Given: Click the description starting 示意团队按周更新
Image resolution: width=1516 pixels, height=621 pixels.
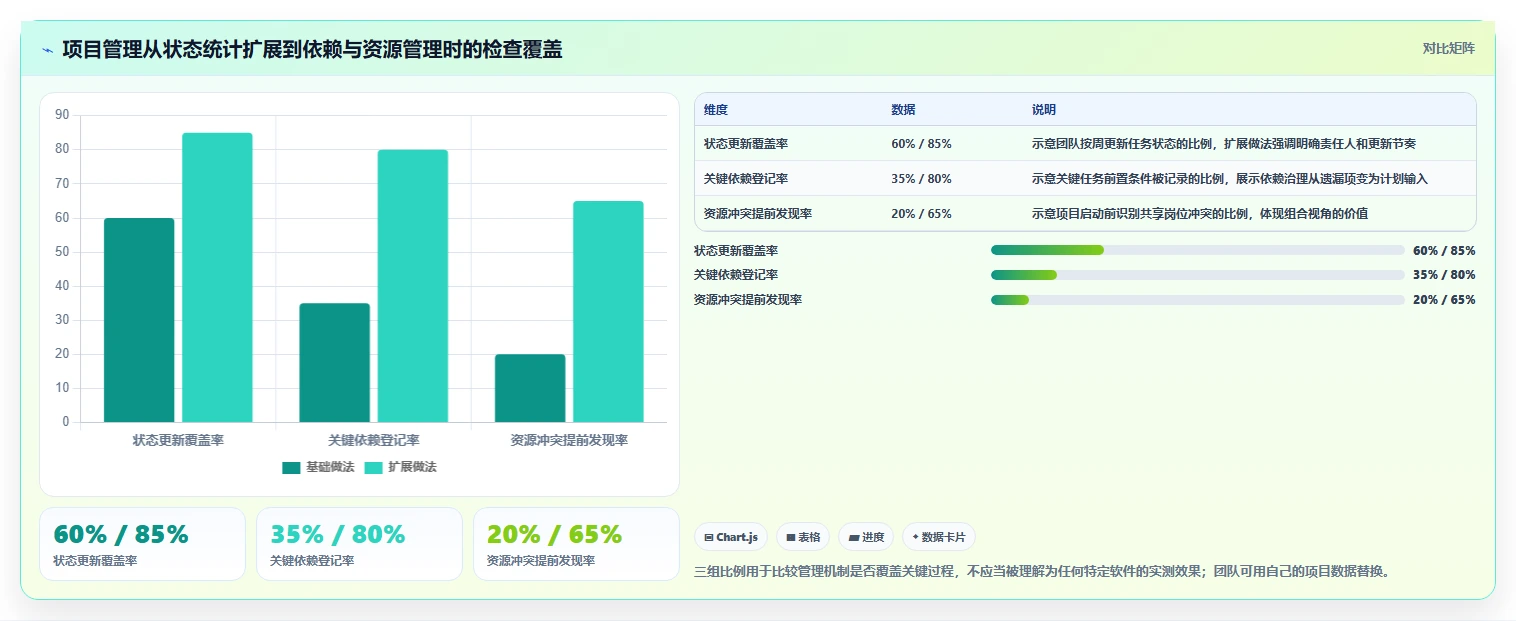Looking at the screenshot, I should tap(1224, 144).
